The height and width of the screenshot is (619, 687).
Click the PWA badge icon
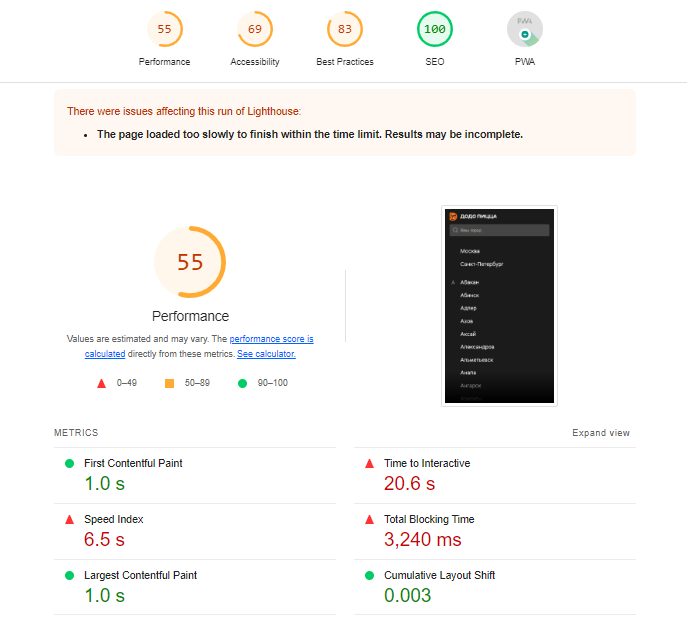point(525,30)
